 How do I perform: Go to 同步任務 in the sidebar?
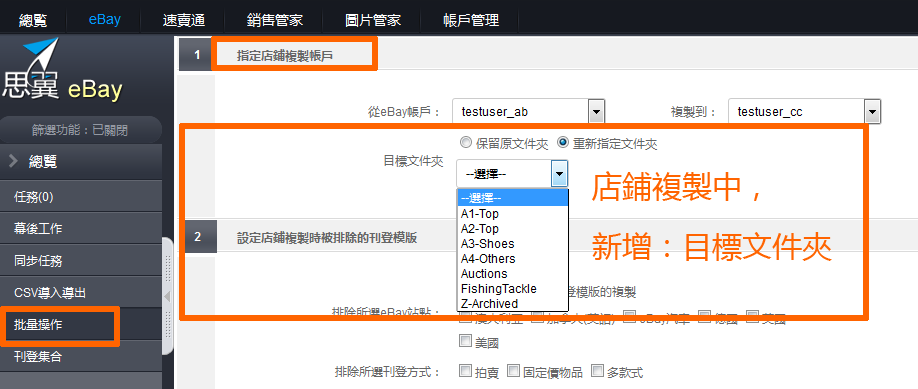tap(81, 260)
